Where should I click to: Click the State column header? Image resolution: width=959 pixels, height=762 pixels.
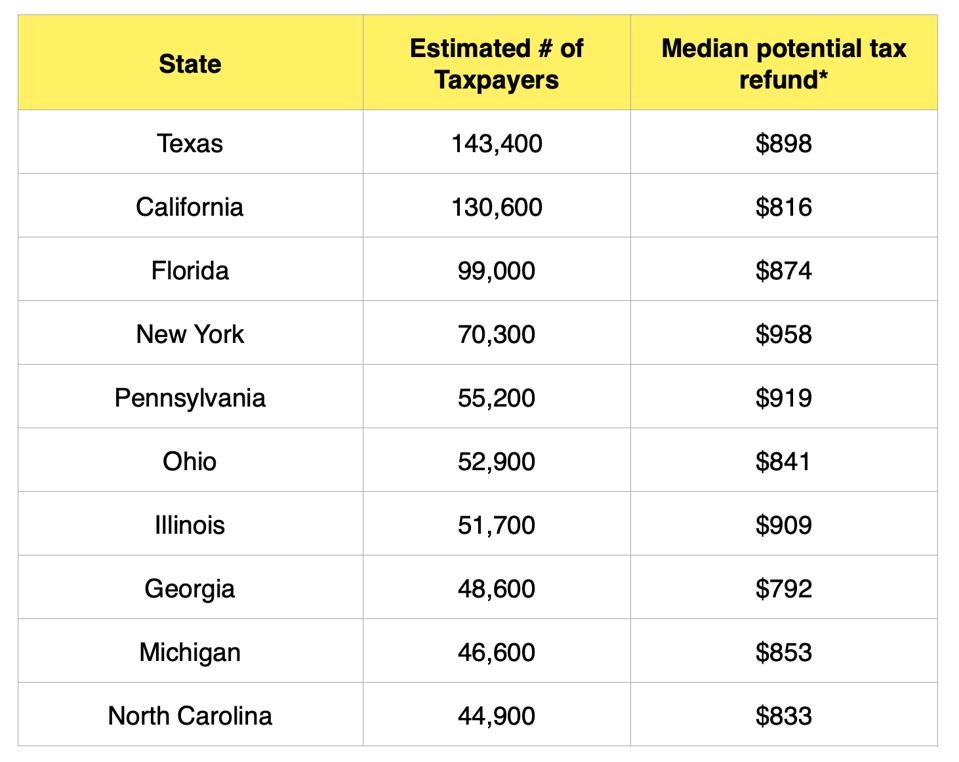pos(190,64)
